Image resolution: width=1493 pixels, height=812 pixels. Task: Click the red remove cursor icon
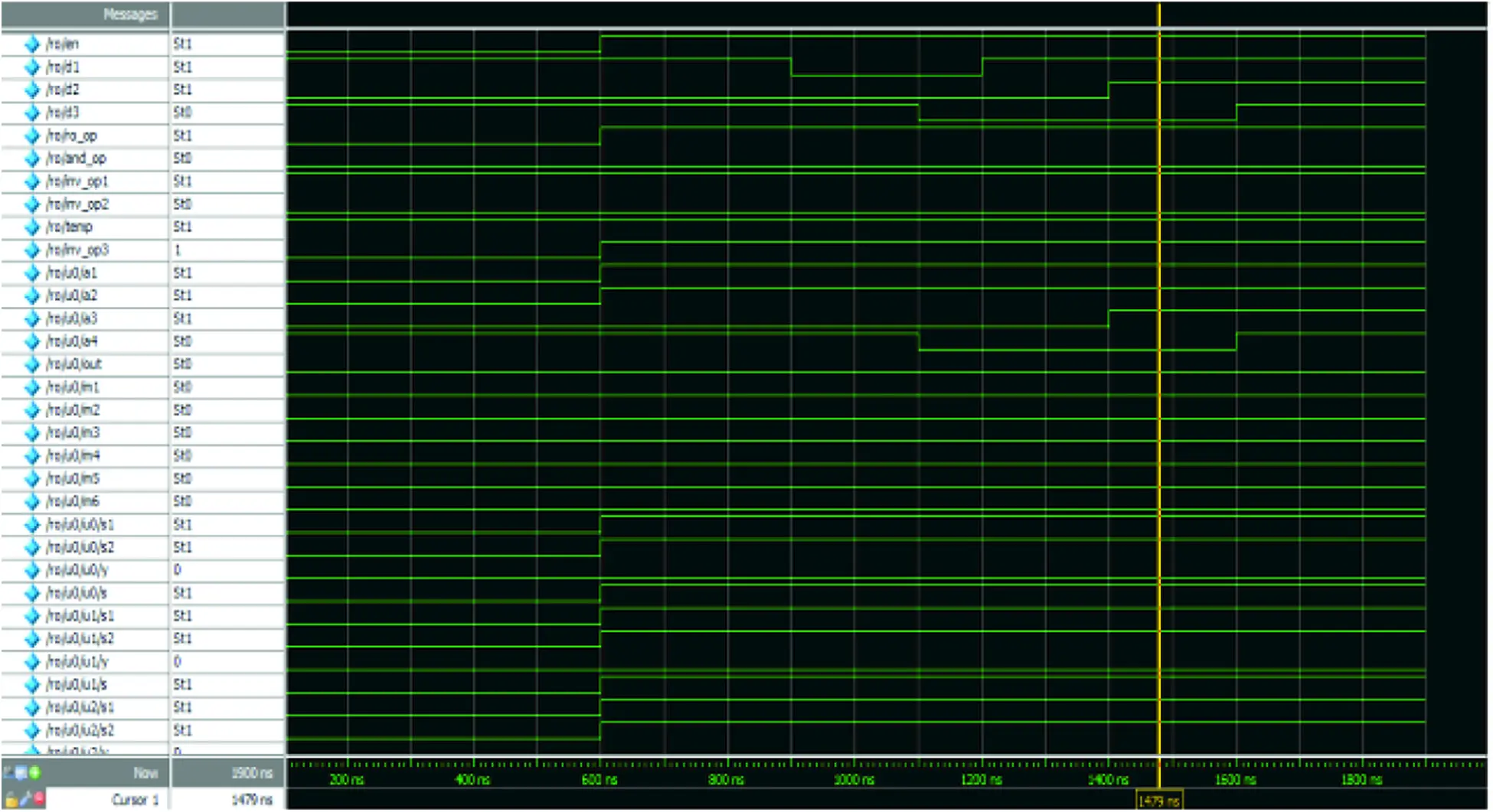[x=38, y=800]
